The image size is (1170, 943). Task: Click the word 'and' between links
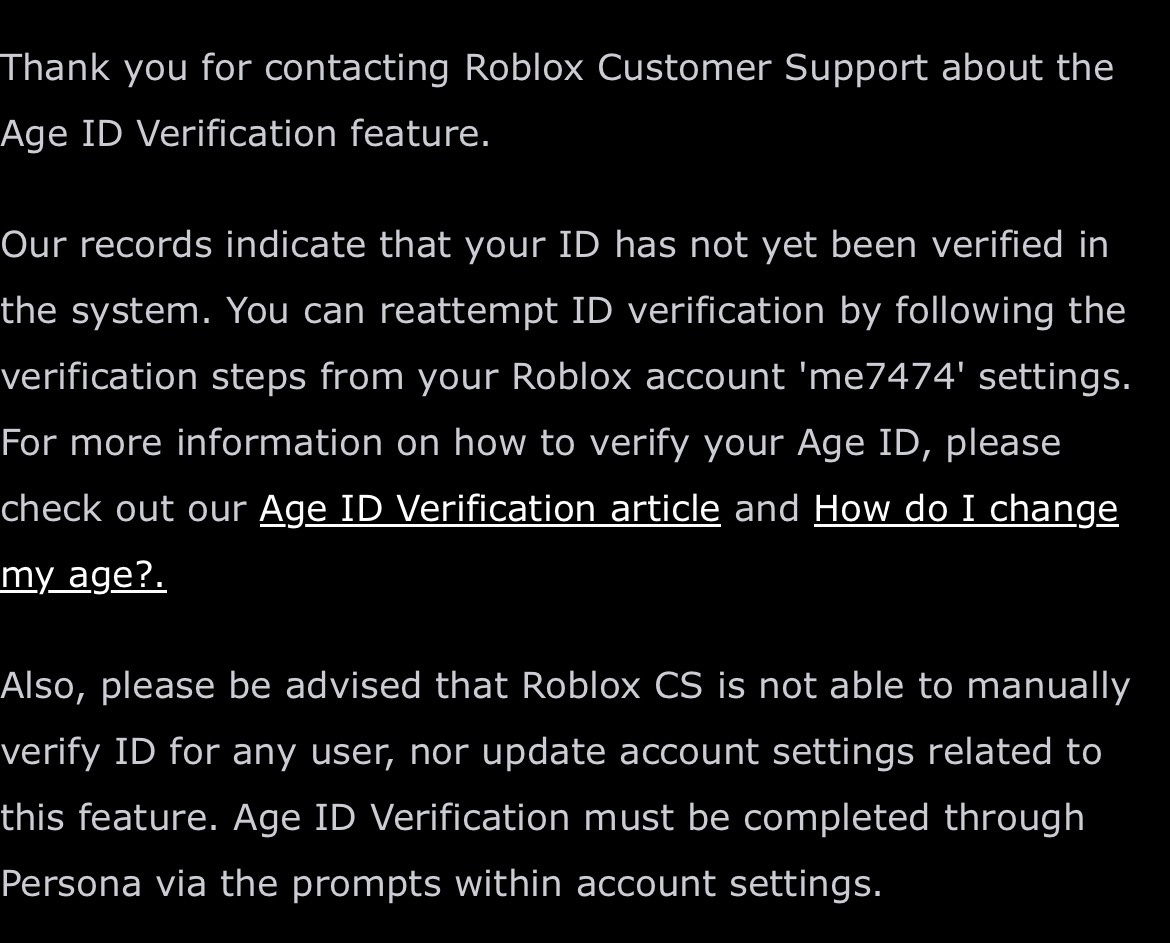767,510
